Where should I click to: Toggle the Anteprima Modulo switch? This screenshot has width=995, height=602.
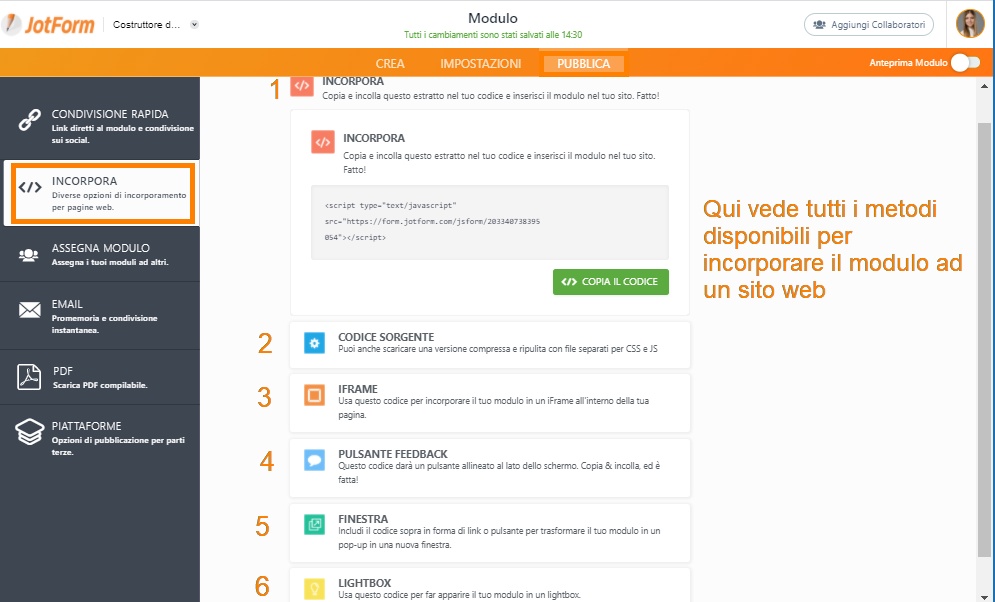(x=964, y=63)
